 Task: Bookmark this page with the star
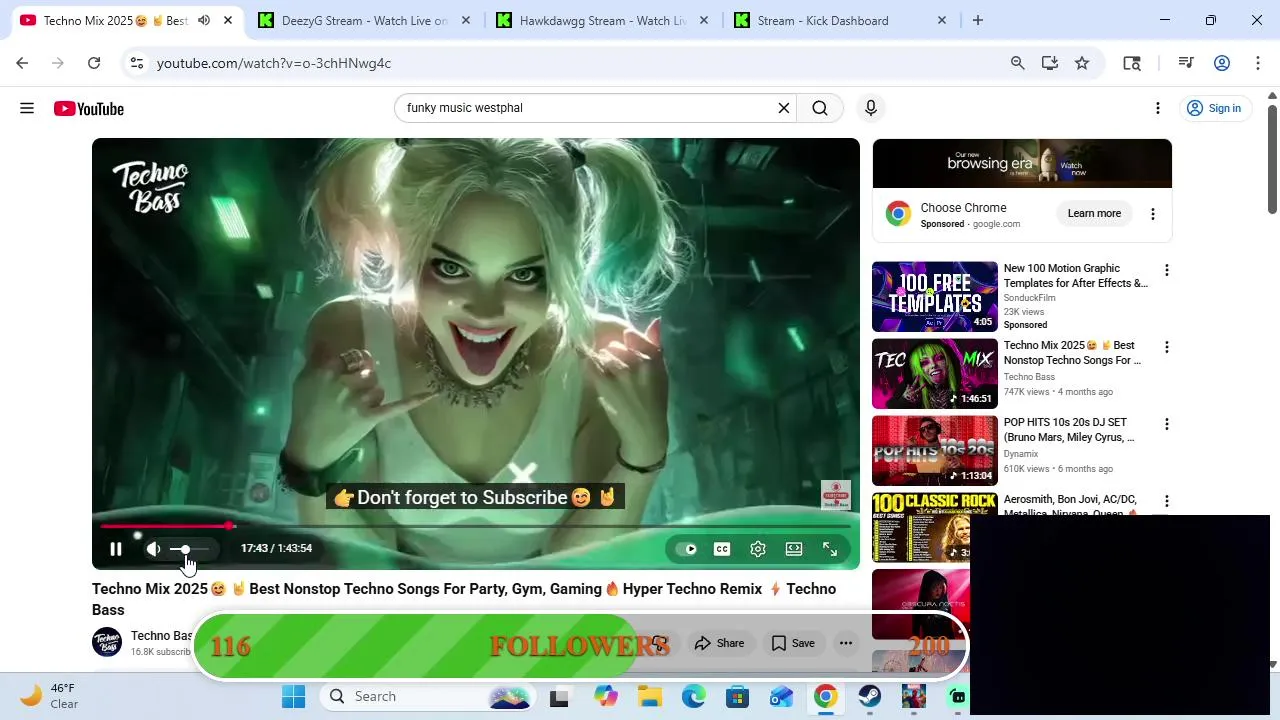coord(1081,63)
